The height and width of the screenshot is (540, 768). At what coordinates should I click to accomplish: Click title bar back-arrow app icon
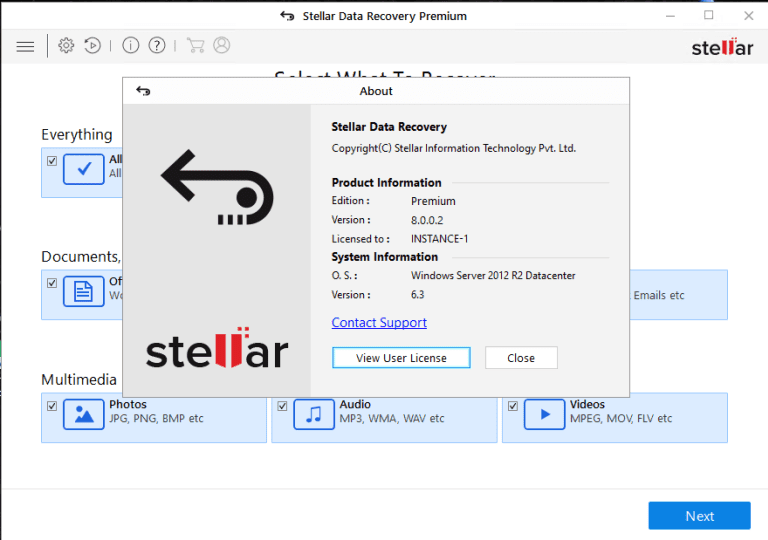[287, 16]
